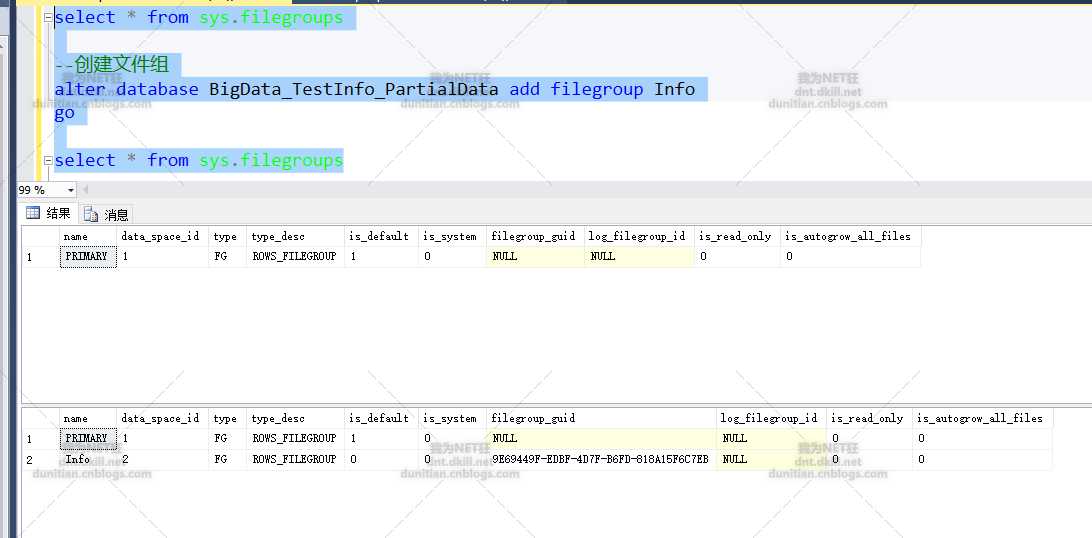Select PRIMARY row's NULL filegroup_guid in lower grid

601,438
